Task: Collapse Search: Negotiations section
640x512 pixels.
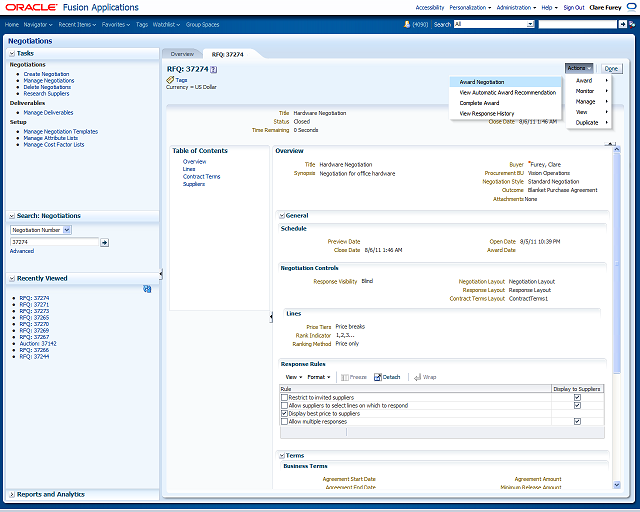Action: point(12,216)
